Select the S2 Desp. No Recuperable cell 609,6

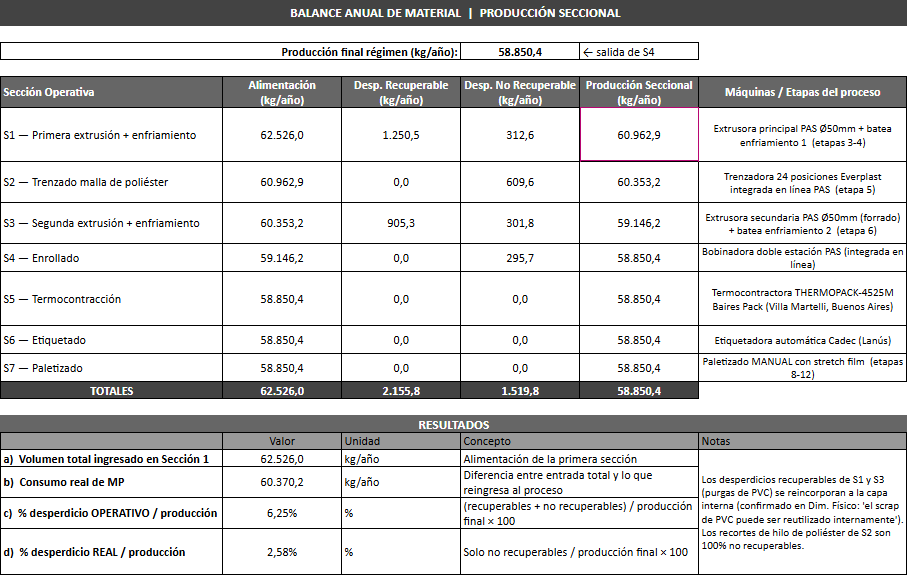pyautogui.click(x=520, y=182)
